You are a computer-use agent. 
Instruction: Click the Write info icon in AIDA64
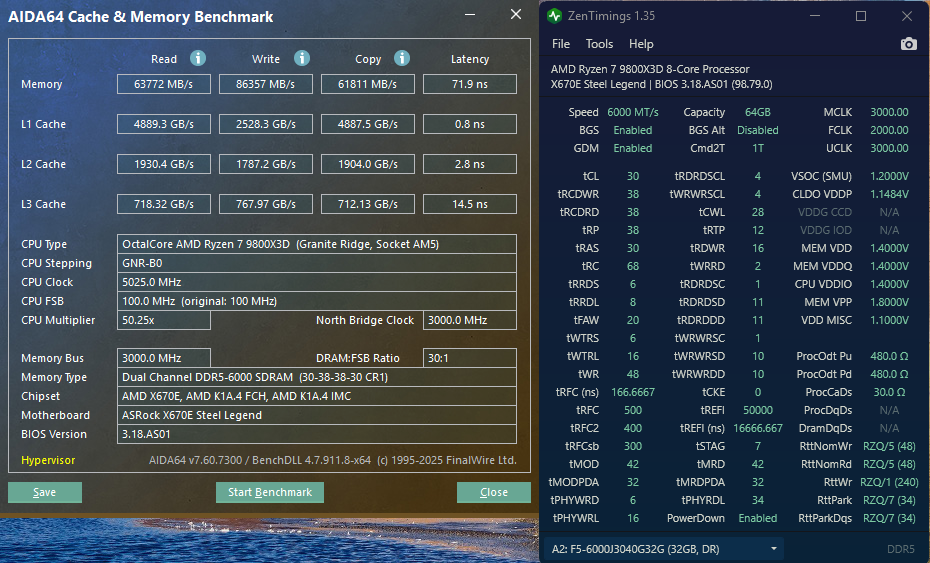[302, 58]
